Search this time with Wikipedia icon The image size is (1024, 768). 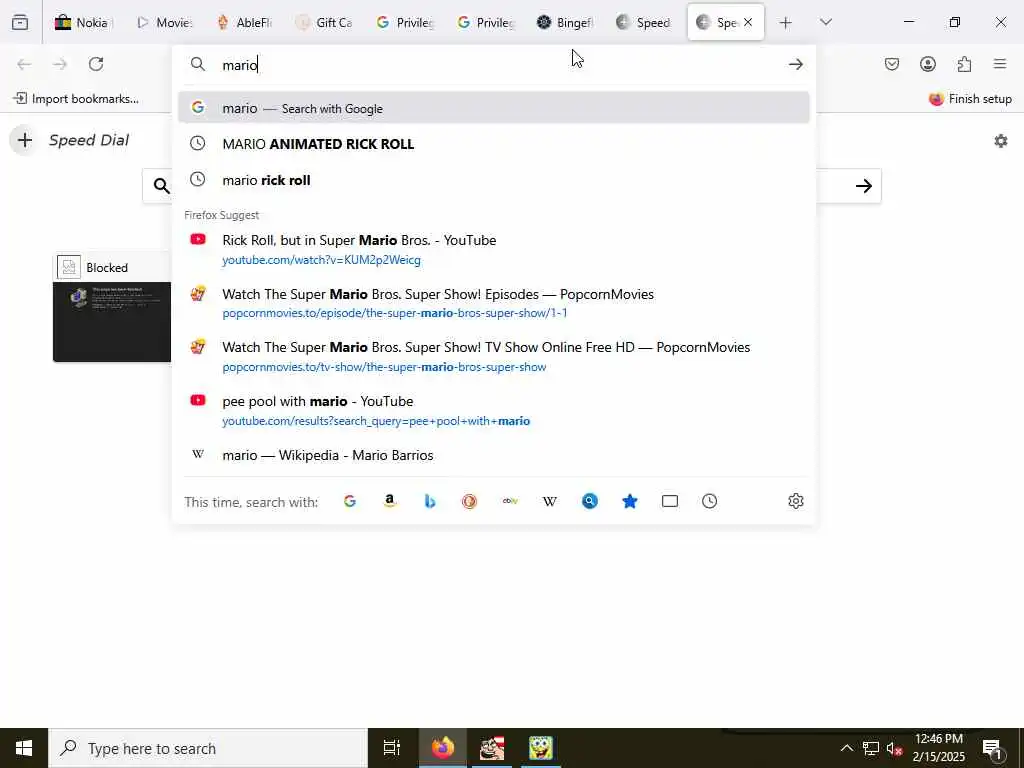pyautogui.click(x=550, y=502)
